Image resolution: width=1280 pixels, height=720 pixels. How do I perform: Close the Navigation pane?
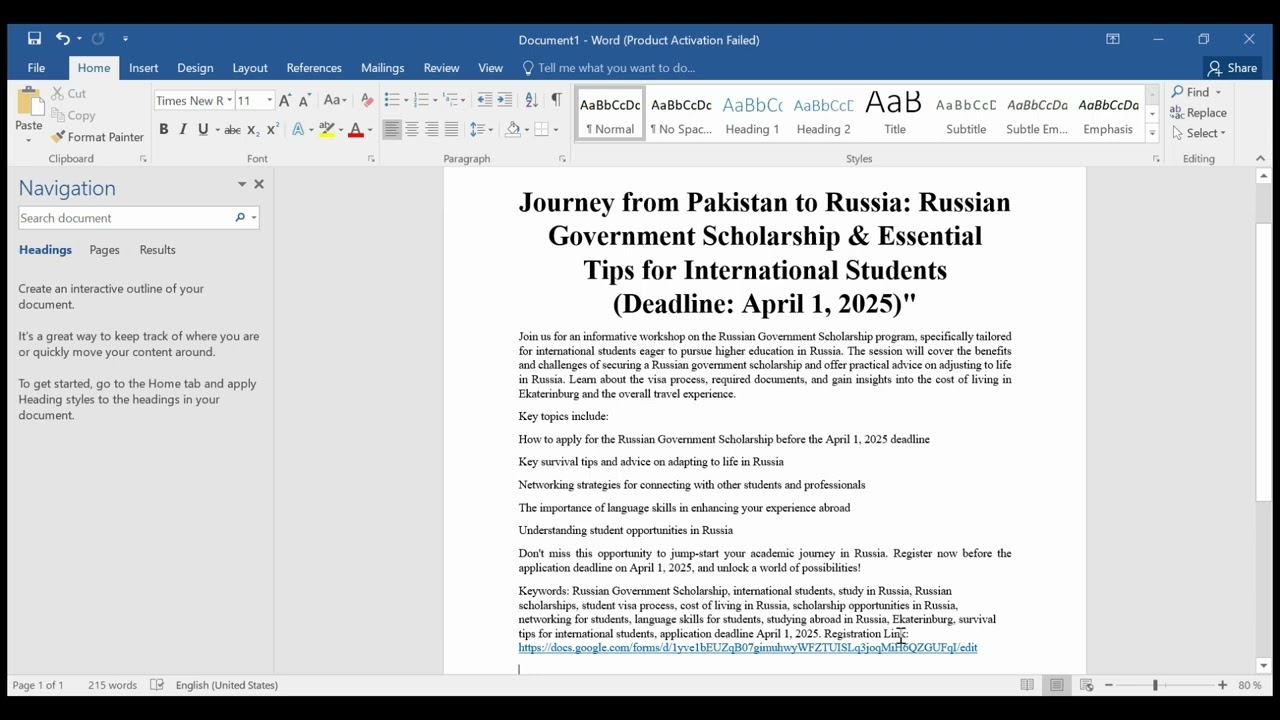[259, 184]
